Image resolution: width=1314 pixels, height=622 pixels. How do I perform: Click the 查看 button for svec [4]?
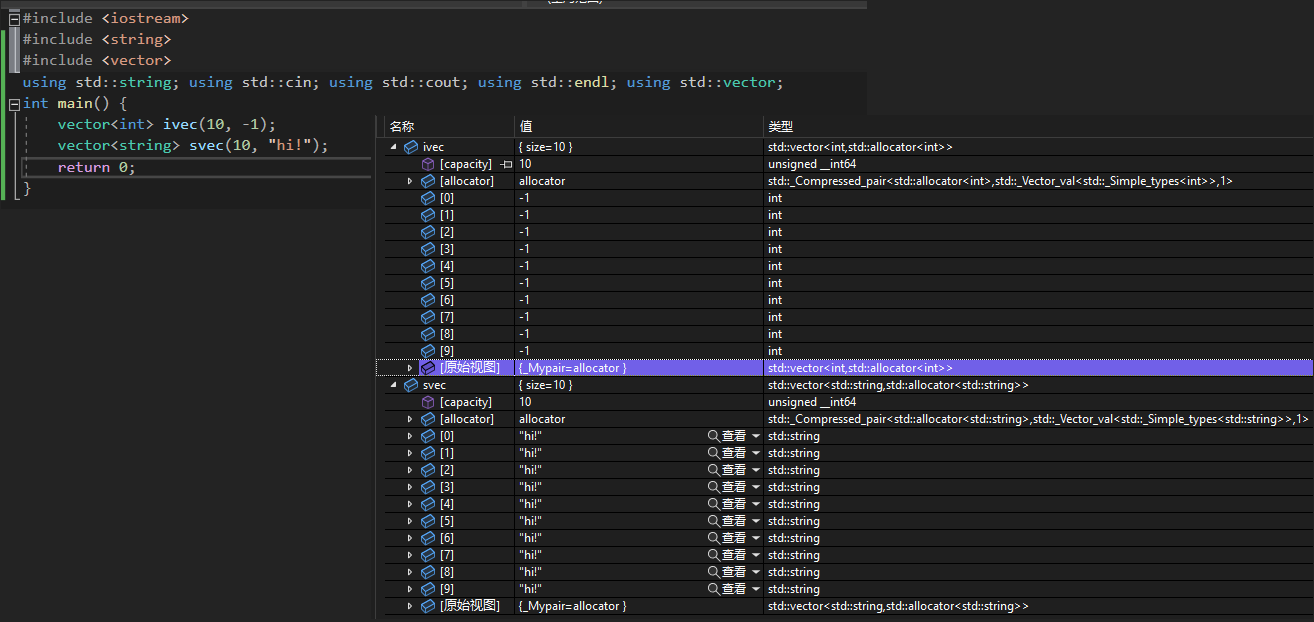pos(733,504)
